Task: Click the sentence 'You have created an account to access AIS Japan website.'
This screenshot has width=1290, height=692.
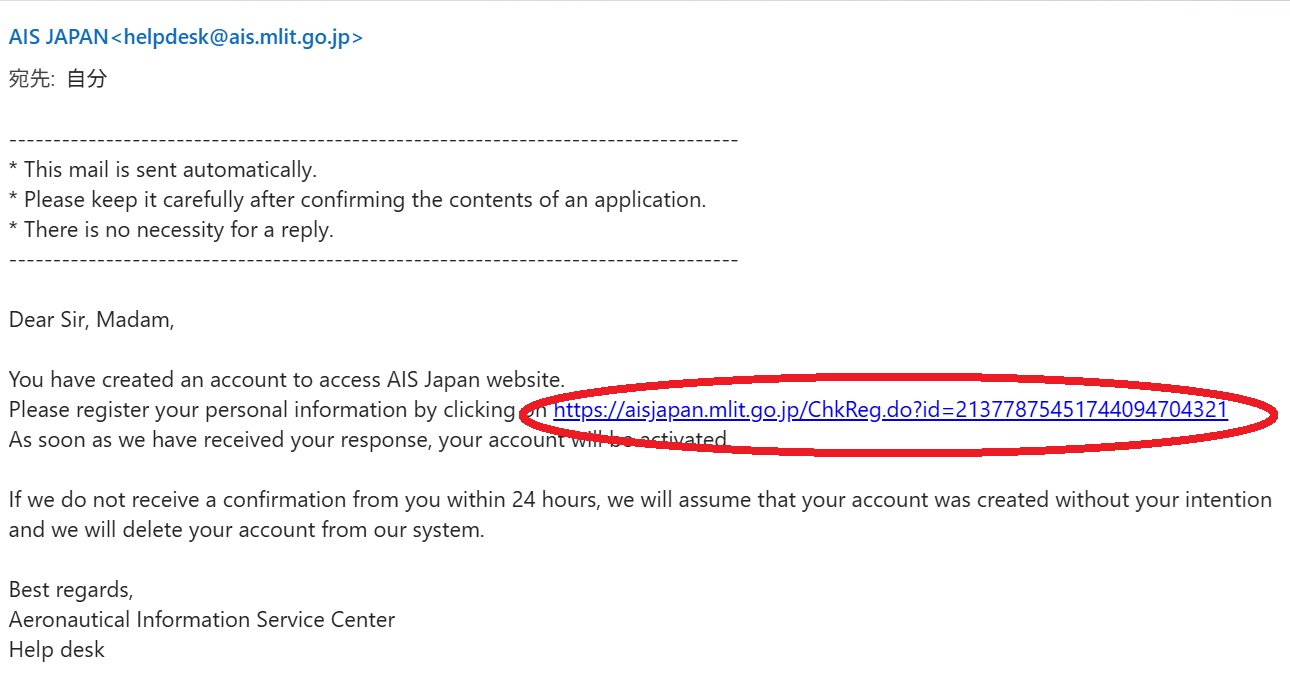Action: (287, 380)
